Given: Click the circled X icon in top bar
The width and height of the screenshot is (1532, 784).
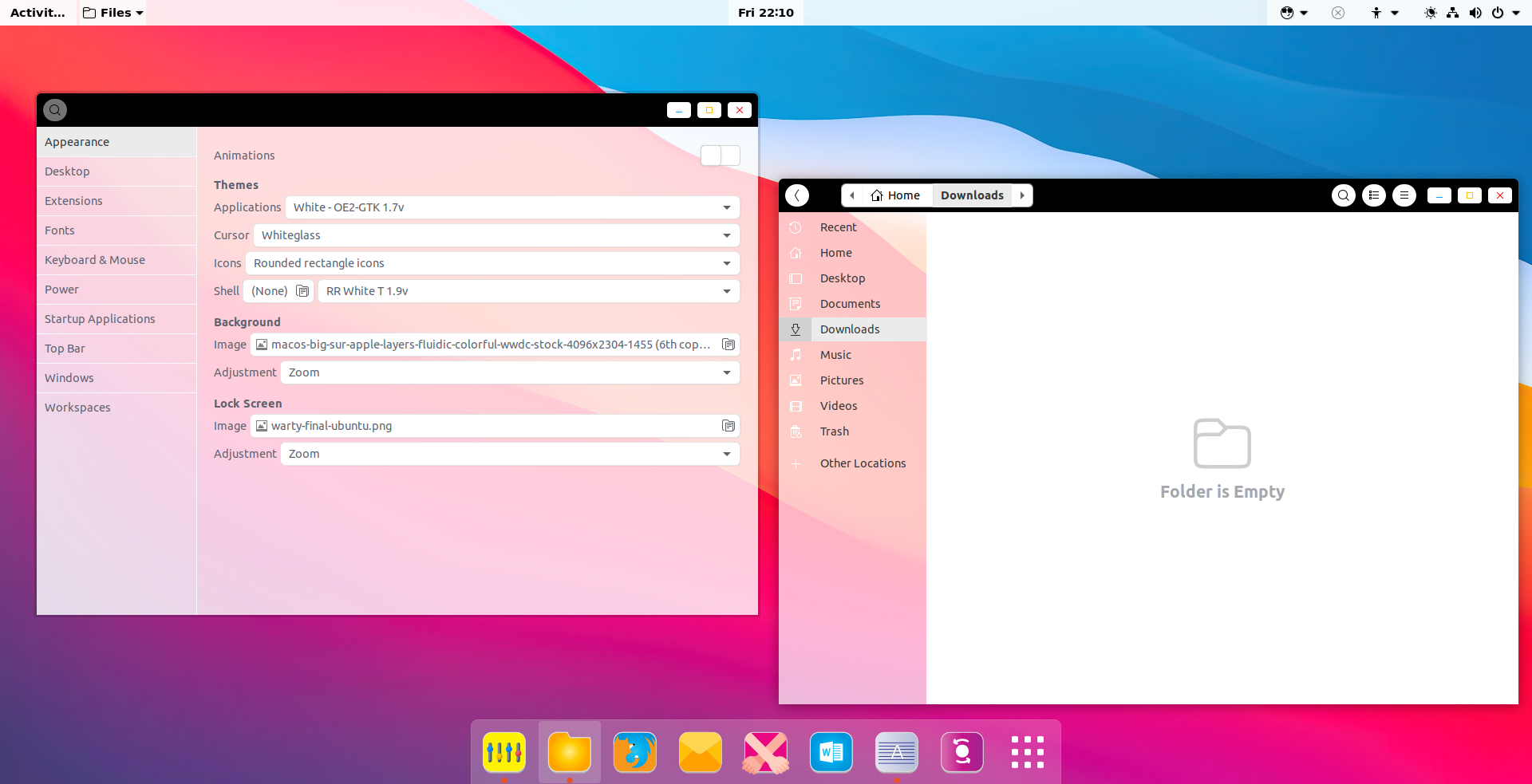Looking at the screenshot, I should [1338, 13].
